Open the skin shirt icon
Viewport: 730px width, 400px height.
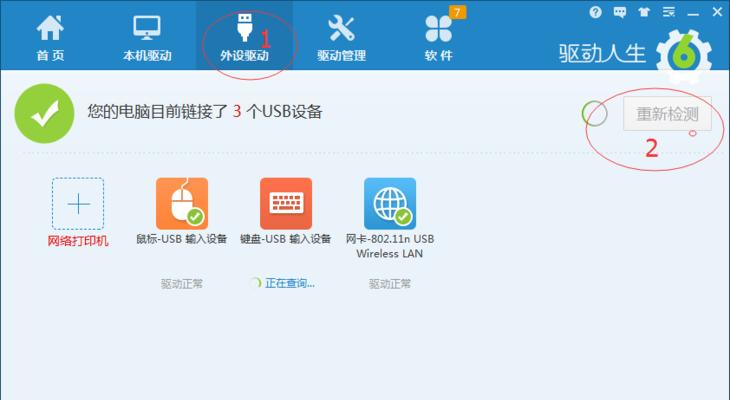pyautogui.click(x=644, y=12)
